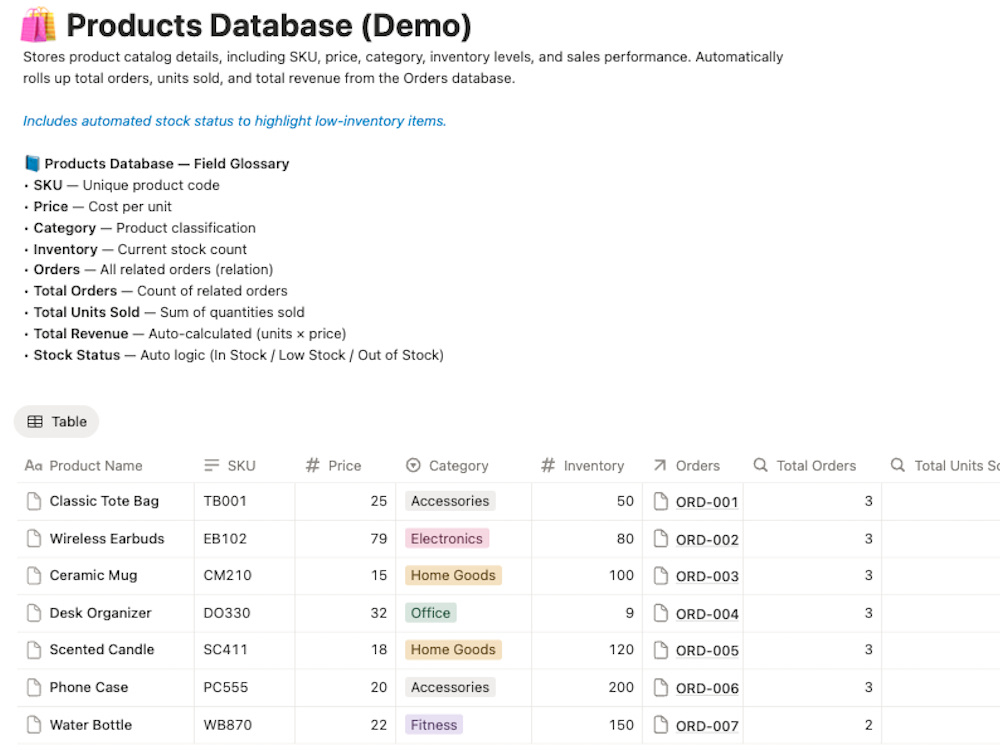The width and height of the screenshot is (1000, 750).
Task: Click the page icon beside Classic Tote Bag
Action: pyautogui.click(x=34, y=501)
